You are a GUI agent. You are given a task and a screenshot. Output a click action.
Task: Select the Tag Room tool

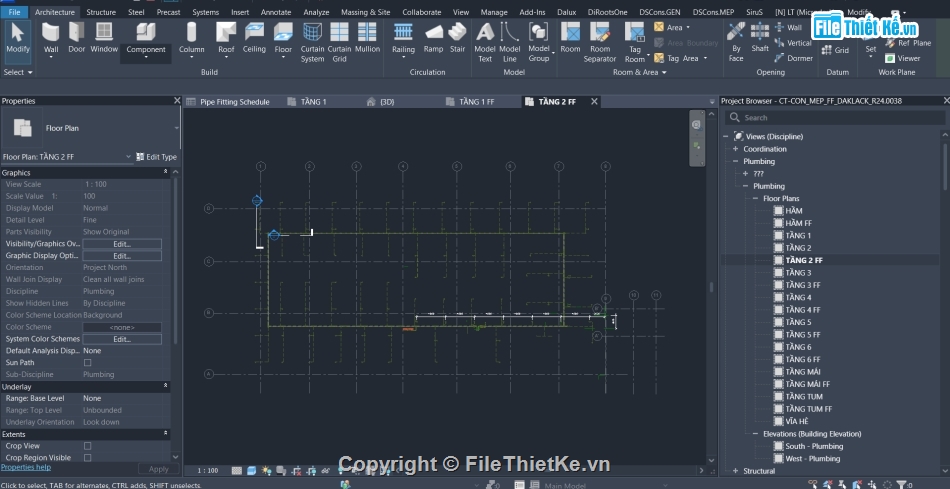(x=634, y=42)
